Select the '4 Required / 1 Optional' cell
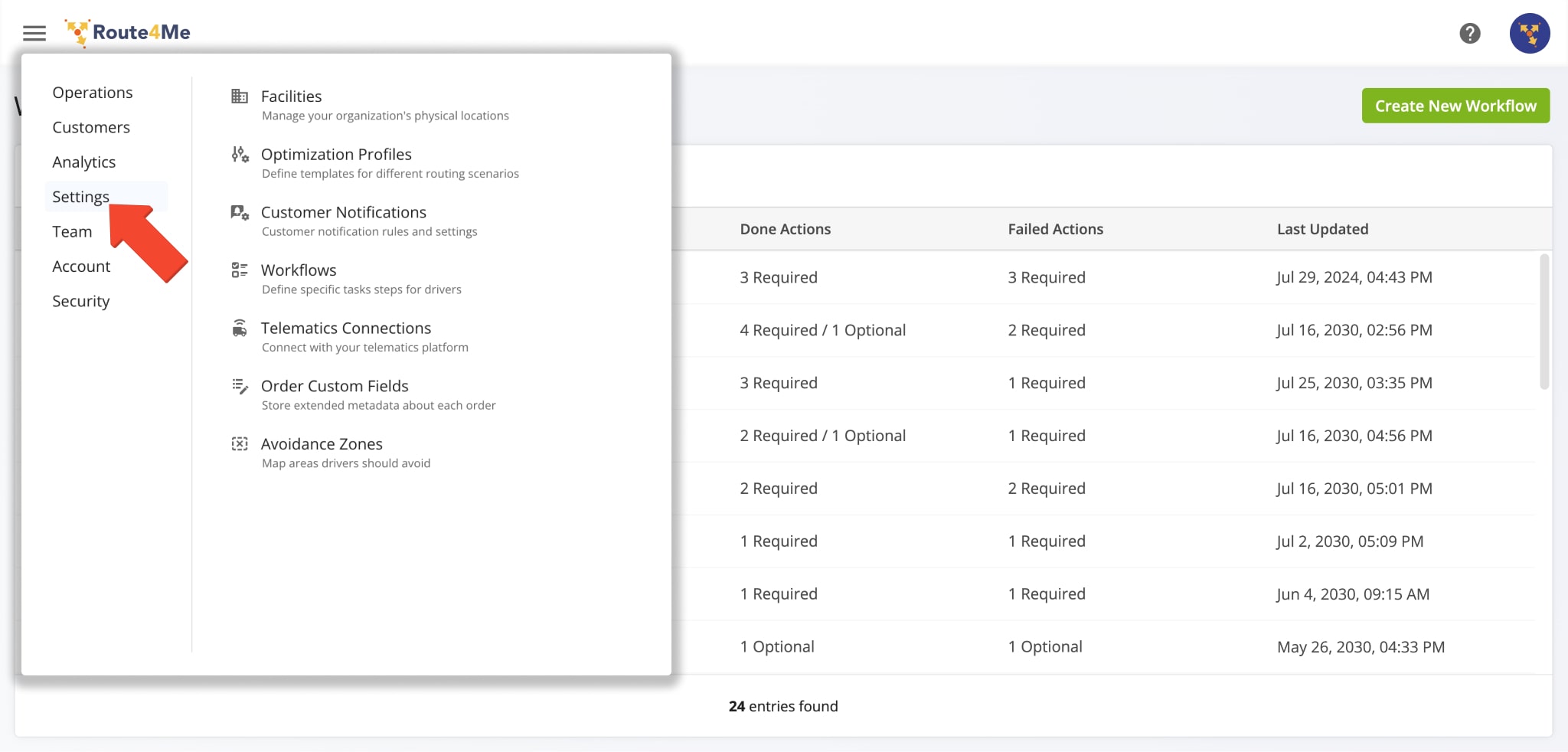Viewport: 1568px width, 752px height. [822, 330]
